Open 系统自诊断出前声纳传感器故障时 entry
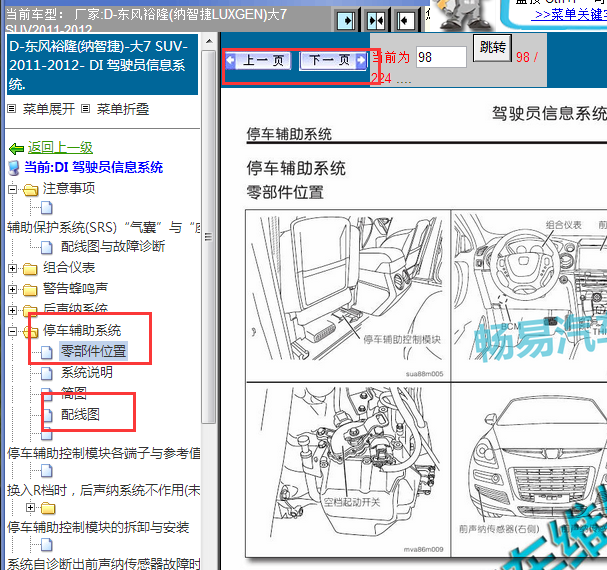 click(x=104, y=563)
